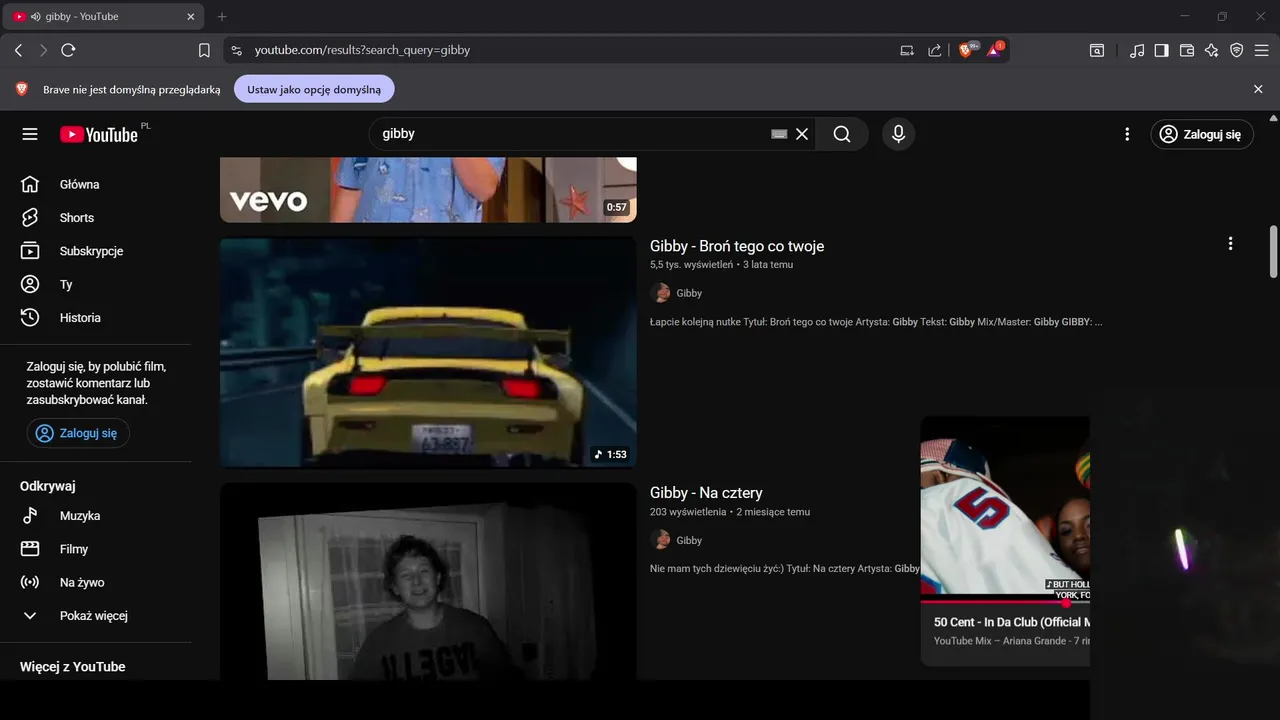Open Leo AI sparkle icon

coord(1212,50)
